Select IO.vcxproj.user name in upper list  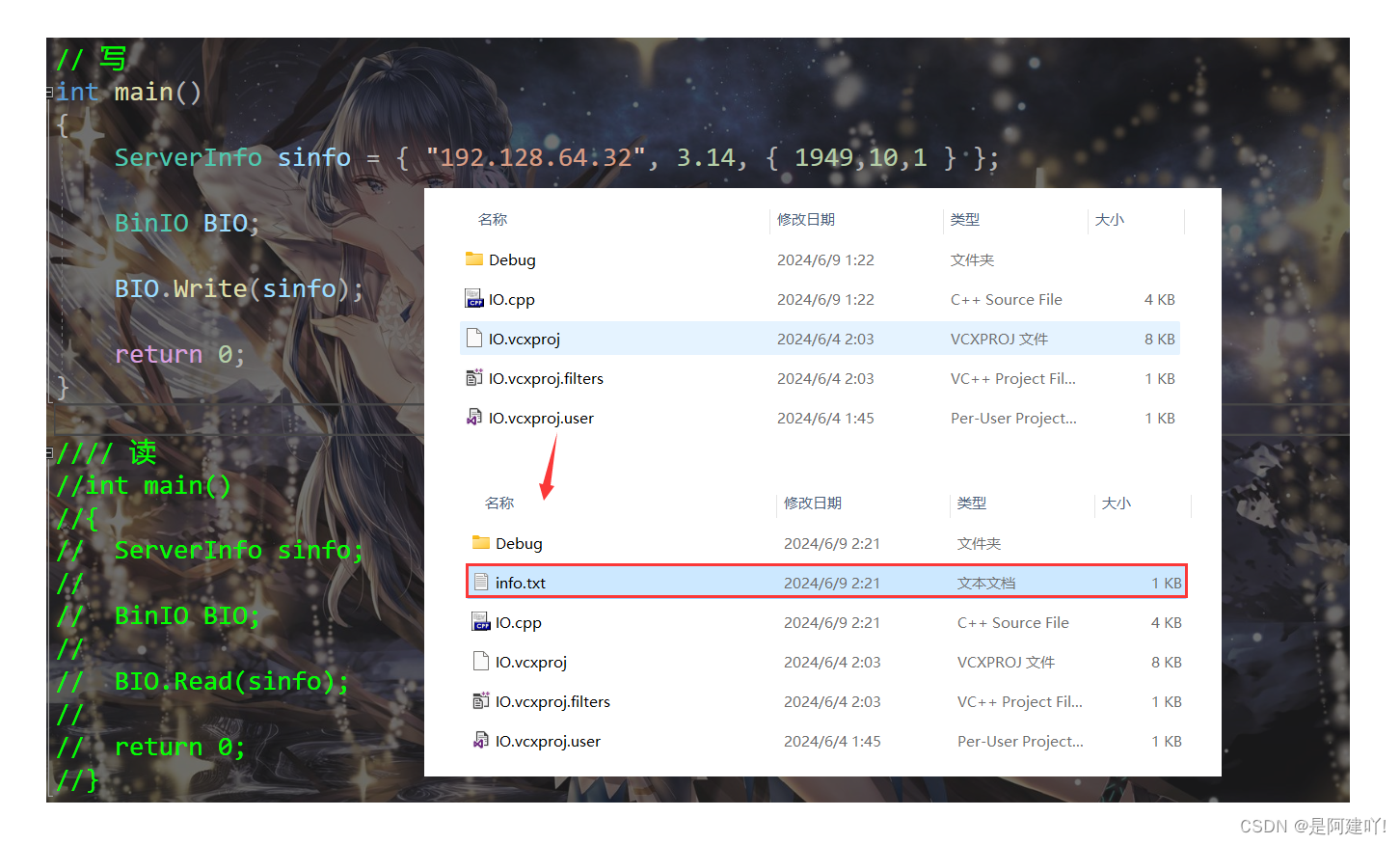541,419
